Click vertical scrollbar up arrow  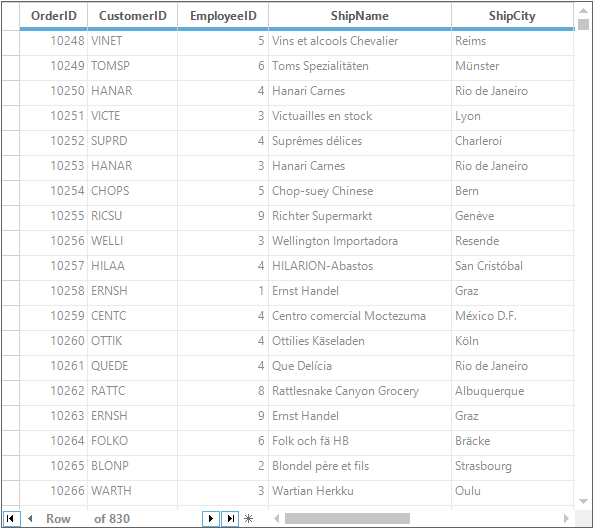pyautogui.click(x=583, y=11)
